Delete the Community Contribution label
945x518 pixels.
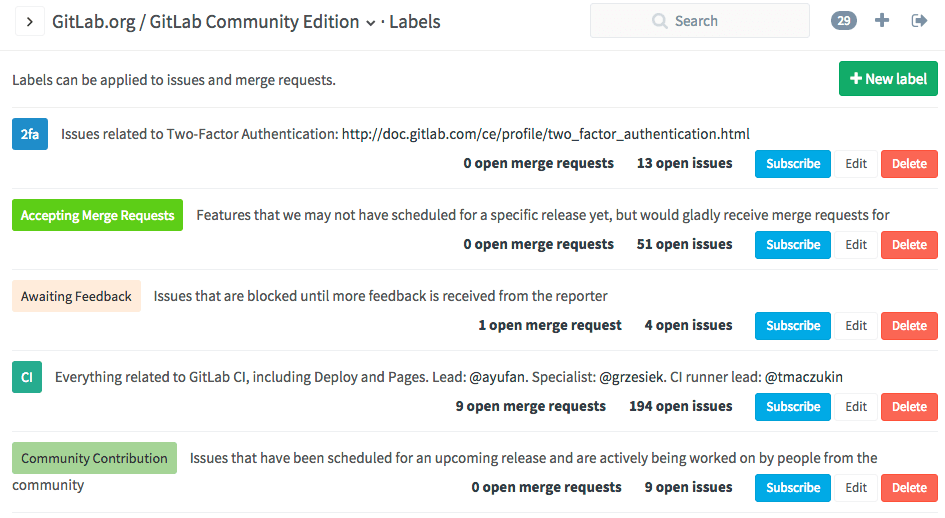pyautogui.click(x=909, y=488)
